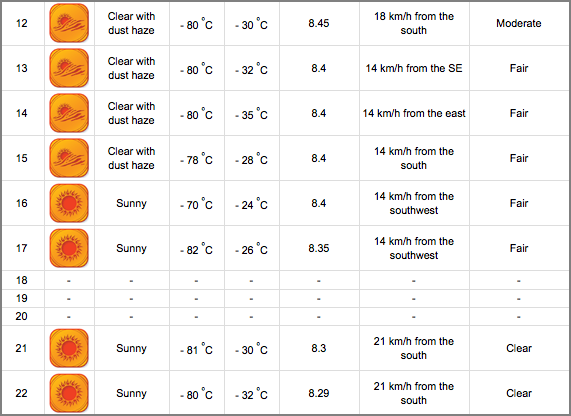Click the dust haze icon for day 12
The height and width of the screenshot is (416, 571).
(x=69, y=23)
